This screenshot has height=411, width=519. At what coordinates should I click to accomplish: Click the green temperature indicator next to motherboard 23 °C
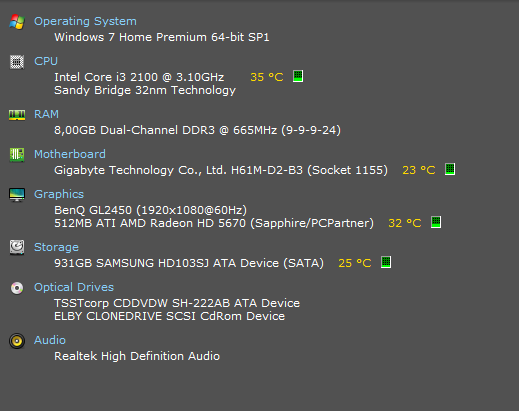450,169
